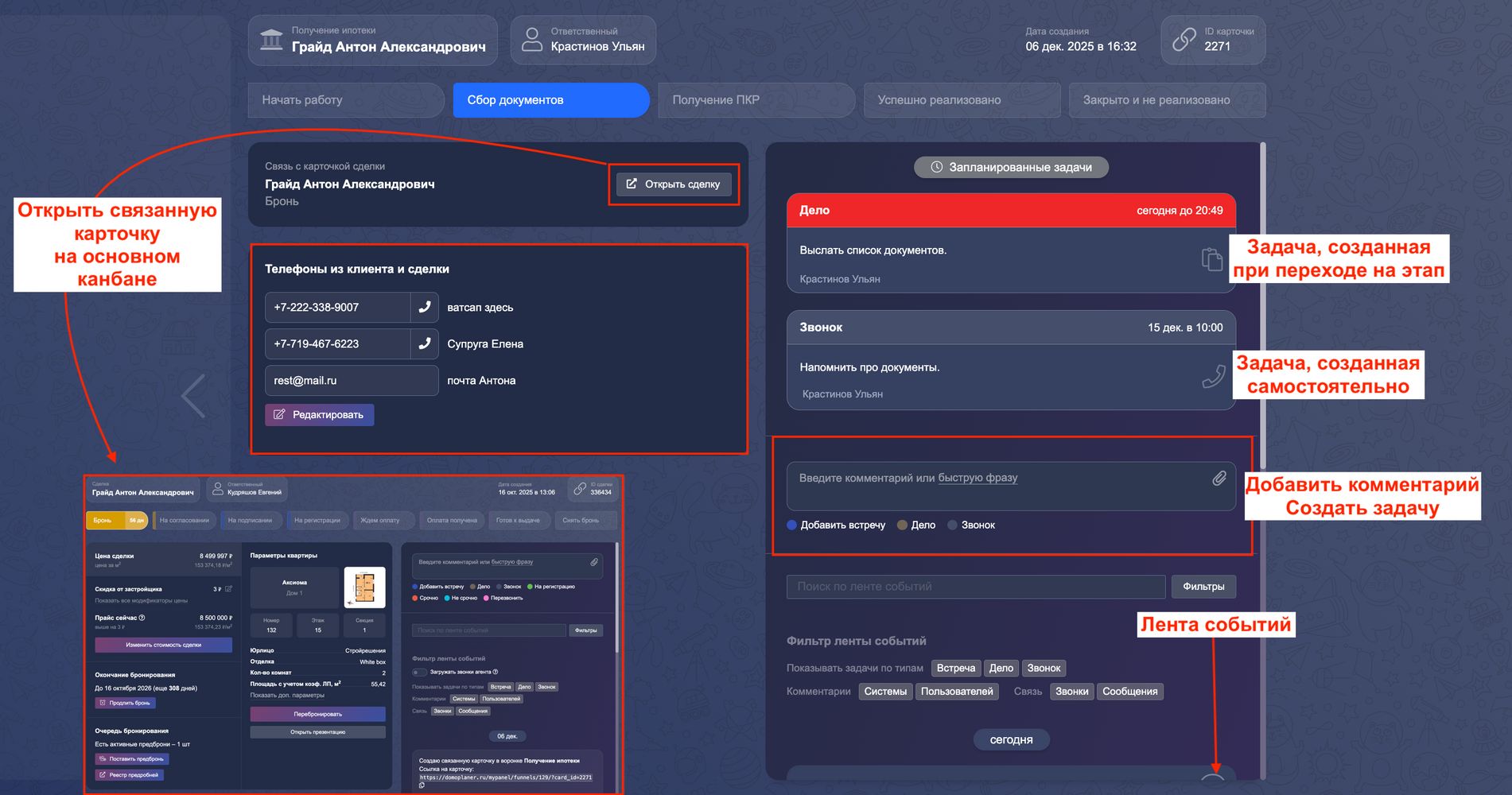Switch to the Начать работу stage
This screenshot has height=795, width=1512.
[x=346, y=100]
